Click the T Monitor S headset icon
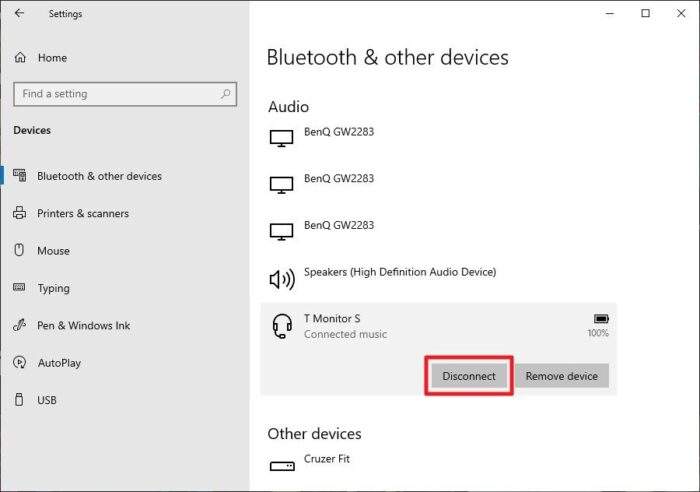The height and width of the screenshot is (492, 700). pyautogui.click(x=282, y=326)
